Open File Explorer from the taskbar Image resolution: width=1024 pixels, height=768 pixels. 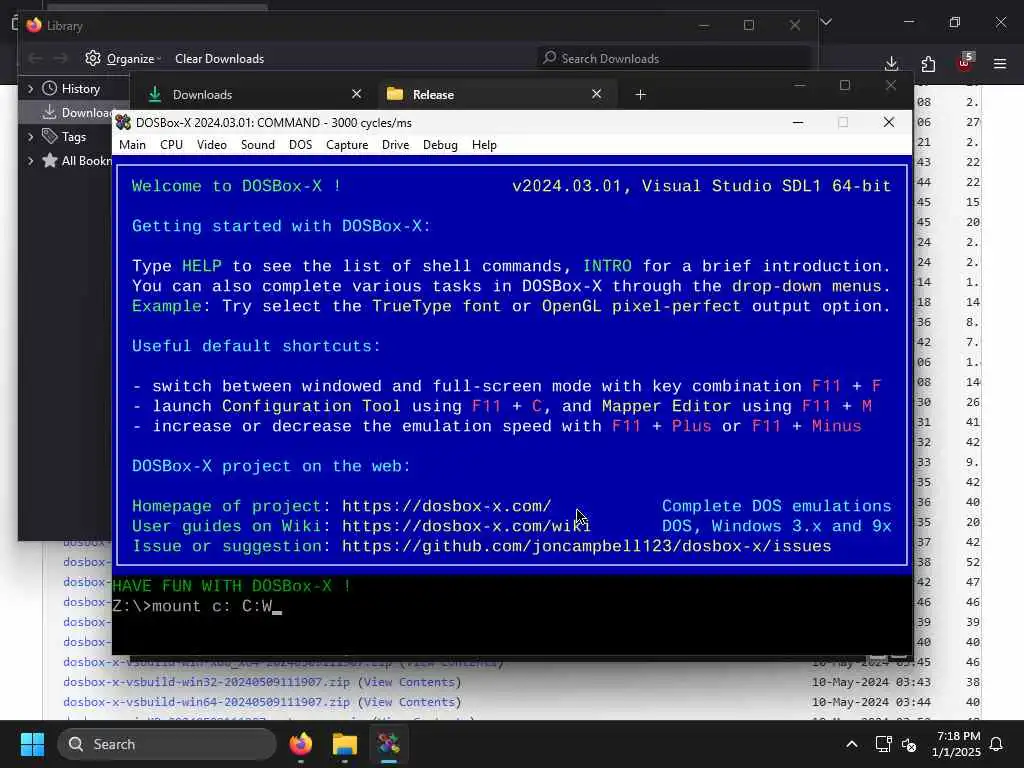(345, 744)
